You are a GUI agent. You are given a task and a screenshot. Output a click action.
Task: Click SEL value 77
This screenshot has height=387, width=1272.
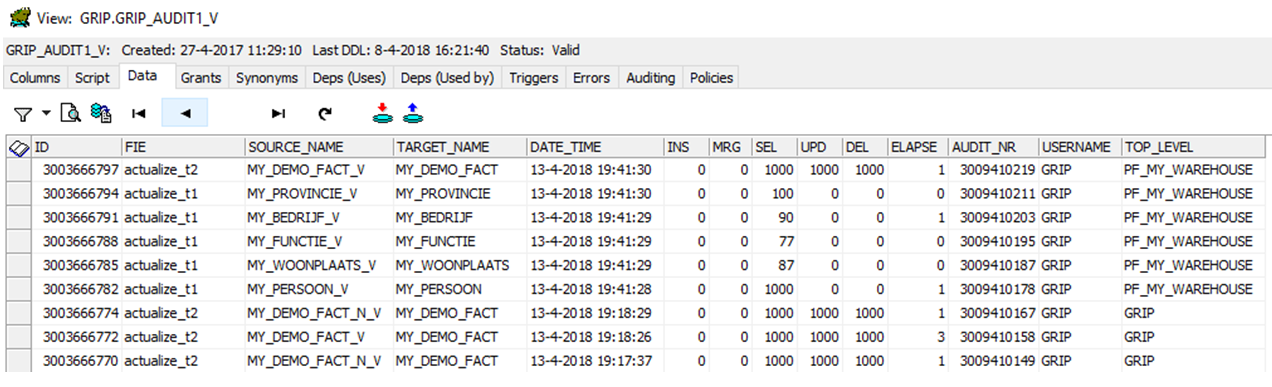tap(775, 241)
